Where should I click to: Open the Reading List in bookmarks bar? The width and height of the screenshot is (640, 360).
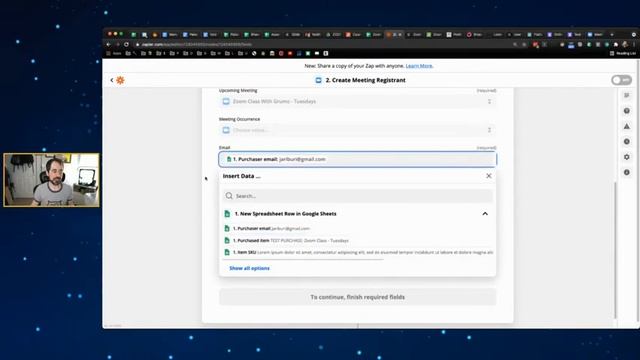pyautogui.click(x=623, y=53)
